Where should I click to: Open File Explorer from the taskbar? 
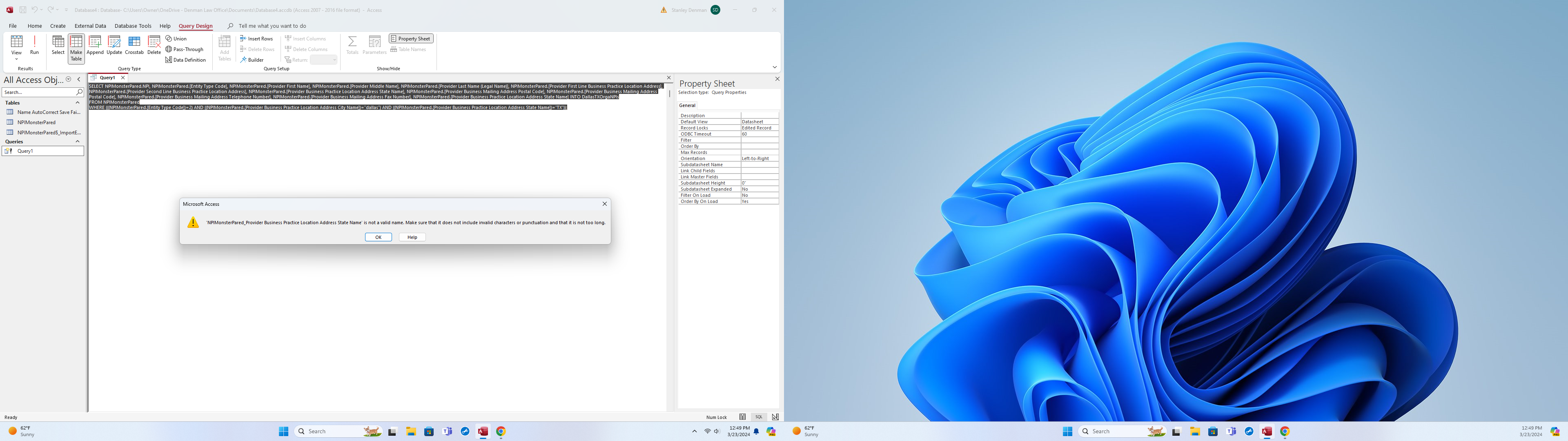pyautogui.click(x=411, y=431)
